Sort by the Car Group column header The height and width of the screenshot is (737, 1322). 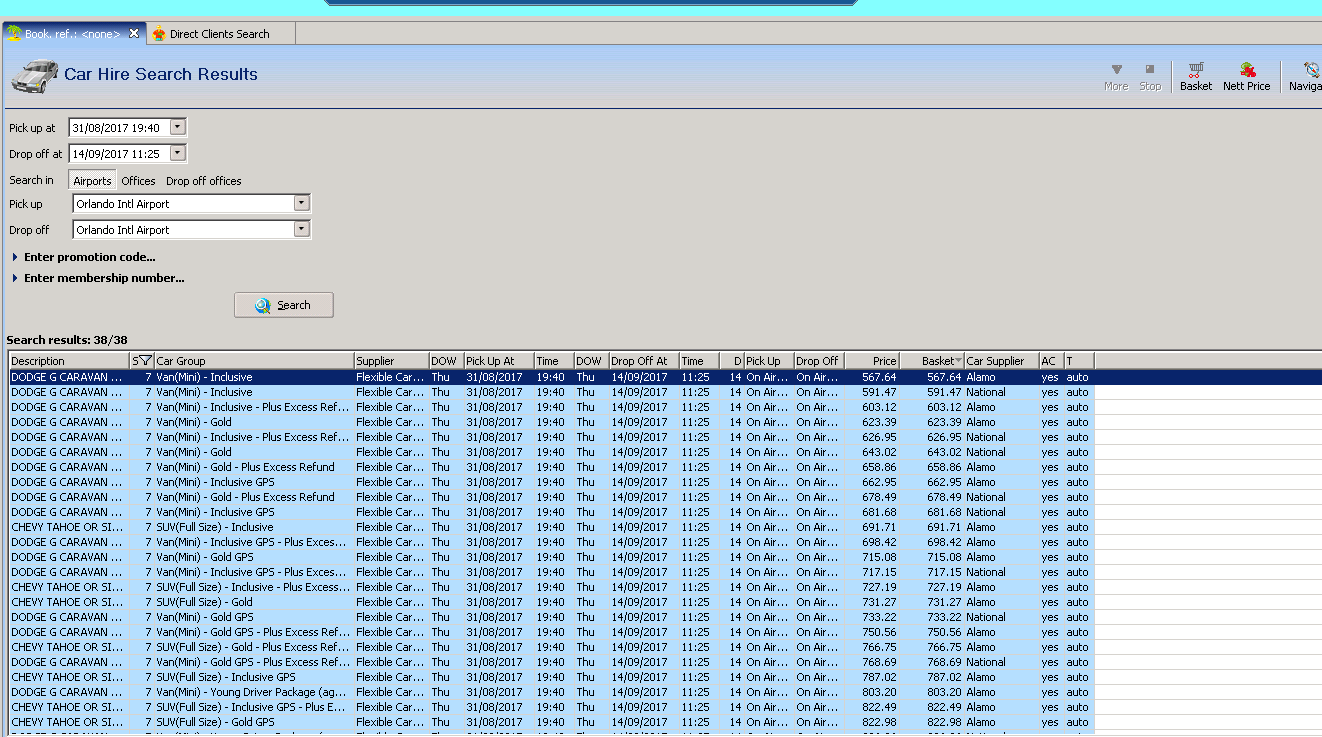pyautogui.click(x=254, y=361)
